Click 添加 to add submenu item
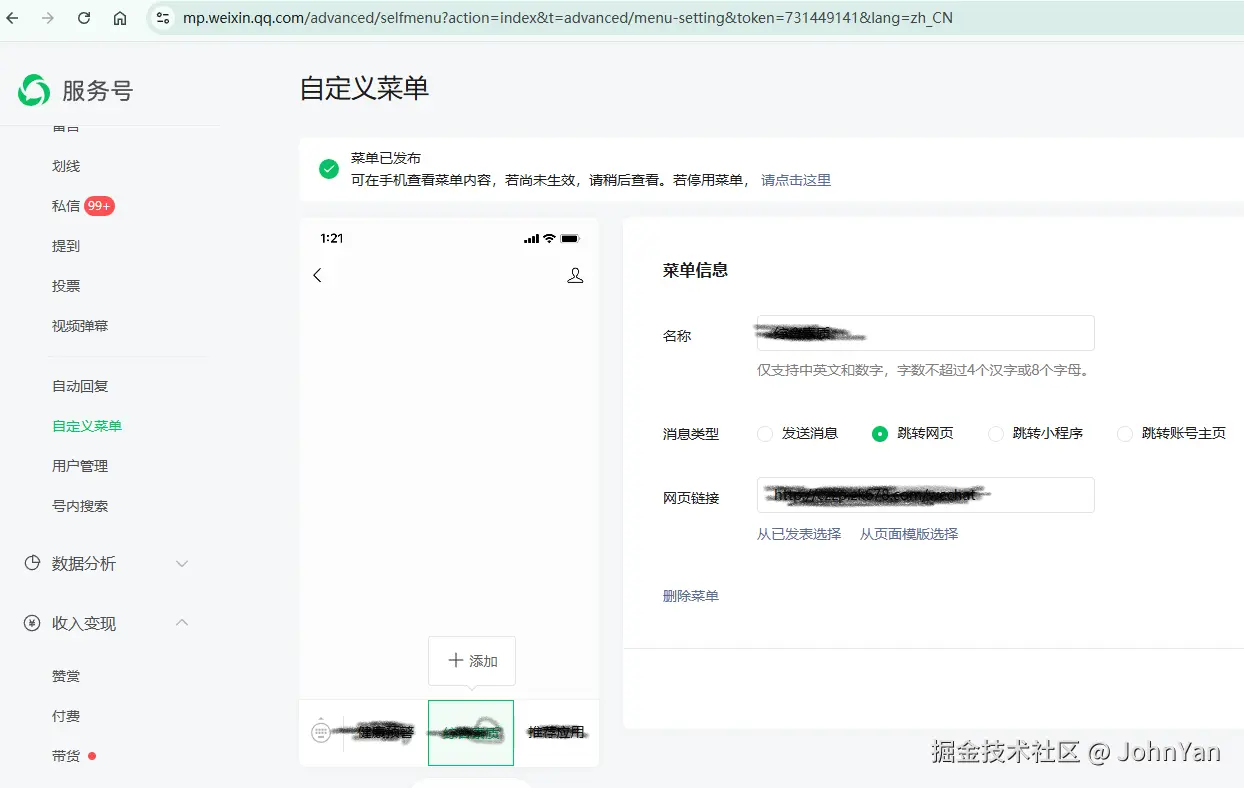1244x788 pixels. 472,661
